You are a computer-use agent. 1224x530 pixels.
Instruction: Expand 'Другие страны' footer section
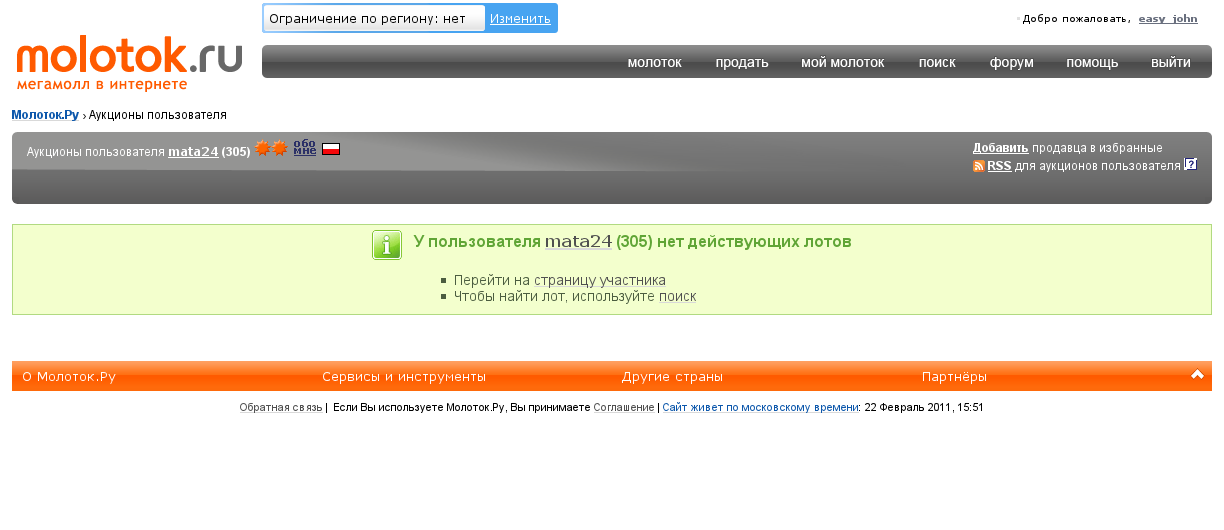tap(672, 377)
